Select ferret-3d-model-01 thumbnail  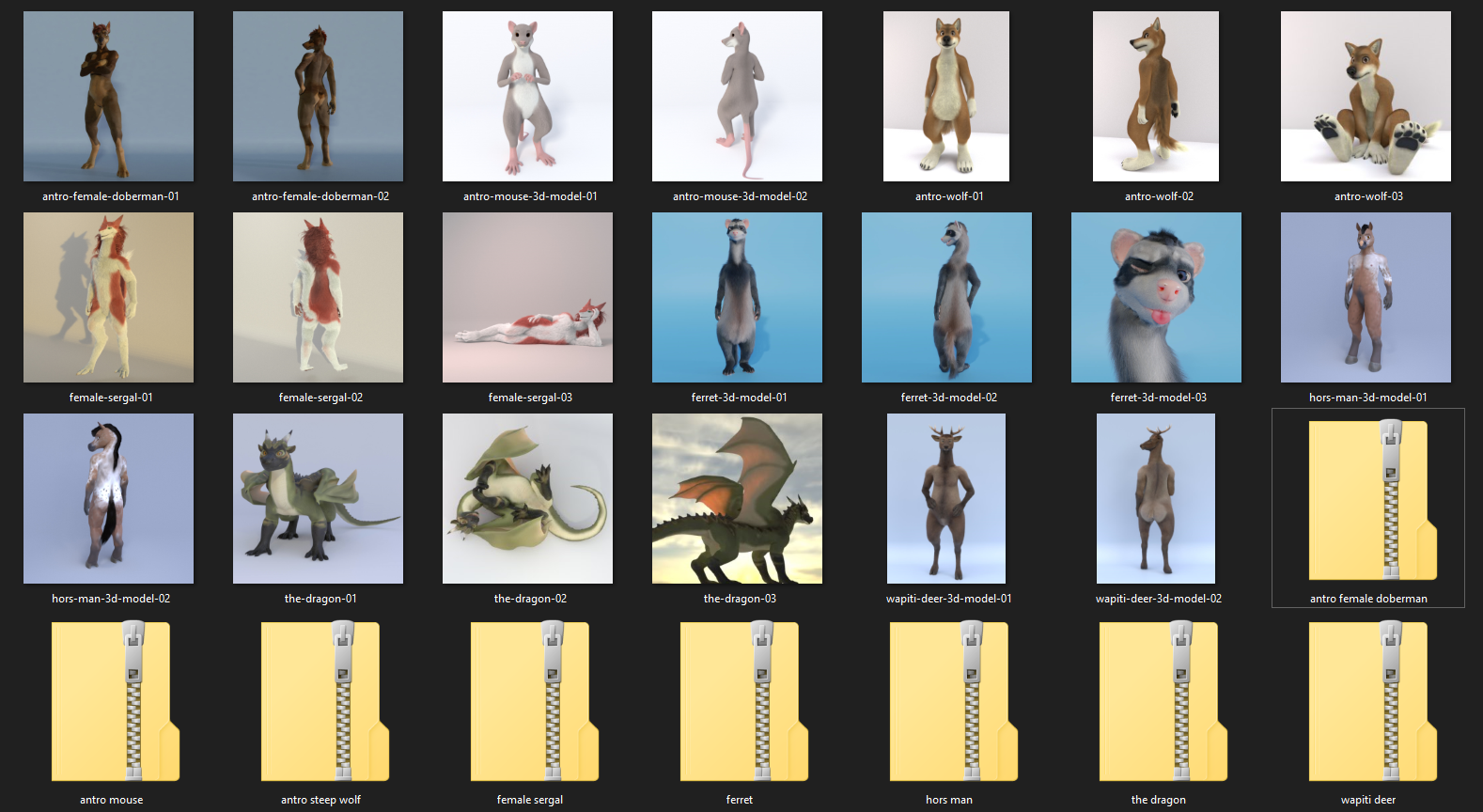[x=737, y=297]
